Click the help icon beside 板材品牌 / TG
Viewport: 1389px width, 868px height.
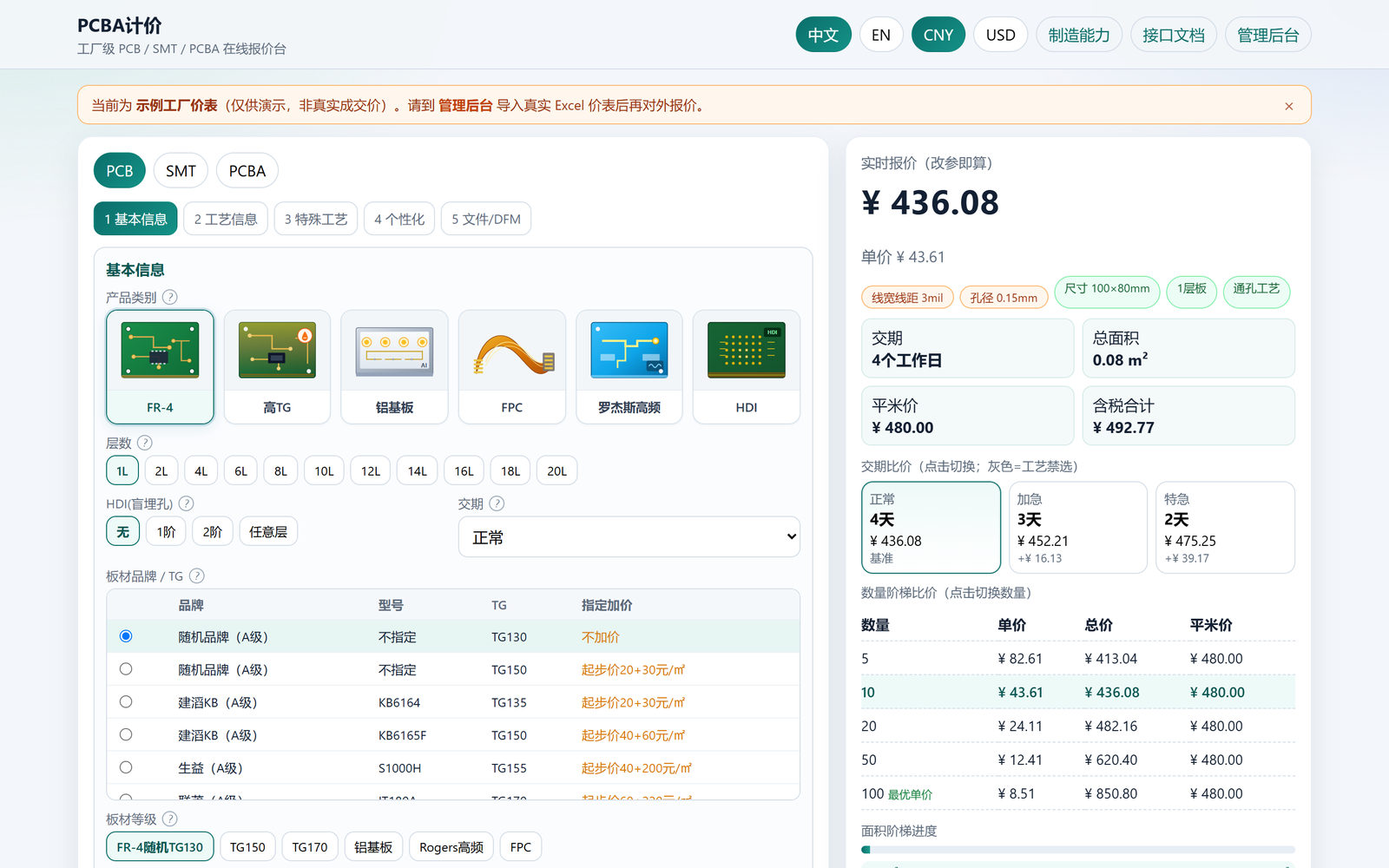click(197, 575)
